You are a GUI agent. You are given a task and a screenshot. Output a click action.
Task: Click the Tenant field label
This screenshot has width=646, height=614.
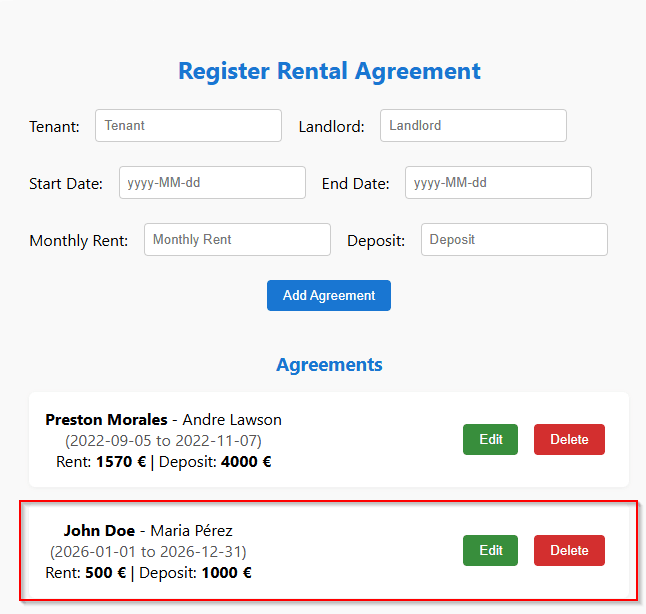(x=54, y=127)
